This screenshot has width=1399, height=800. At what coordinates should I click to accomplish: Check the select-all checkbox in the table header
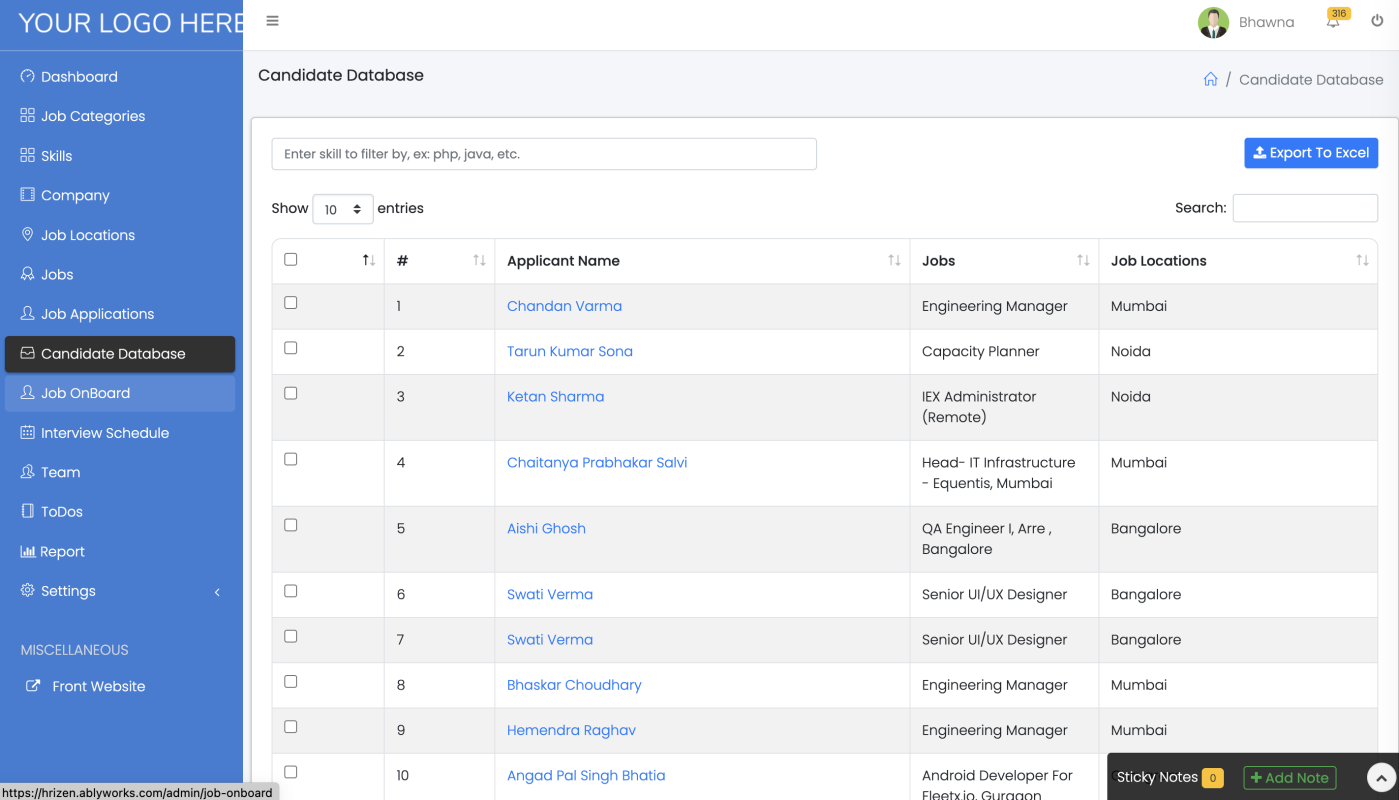pos(290,258)
